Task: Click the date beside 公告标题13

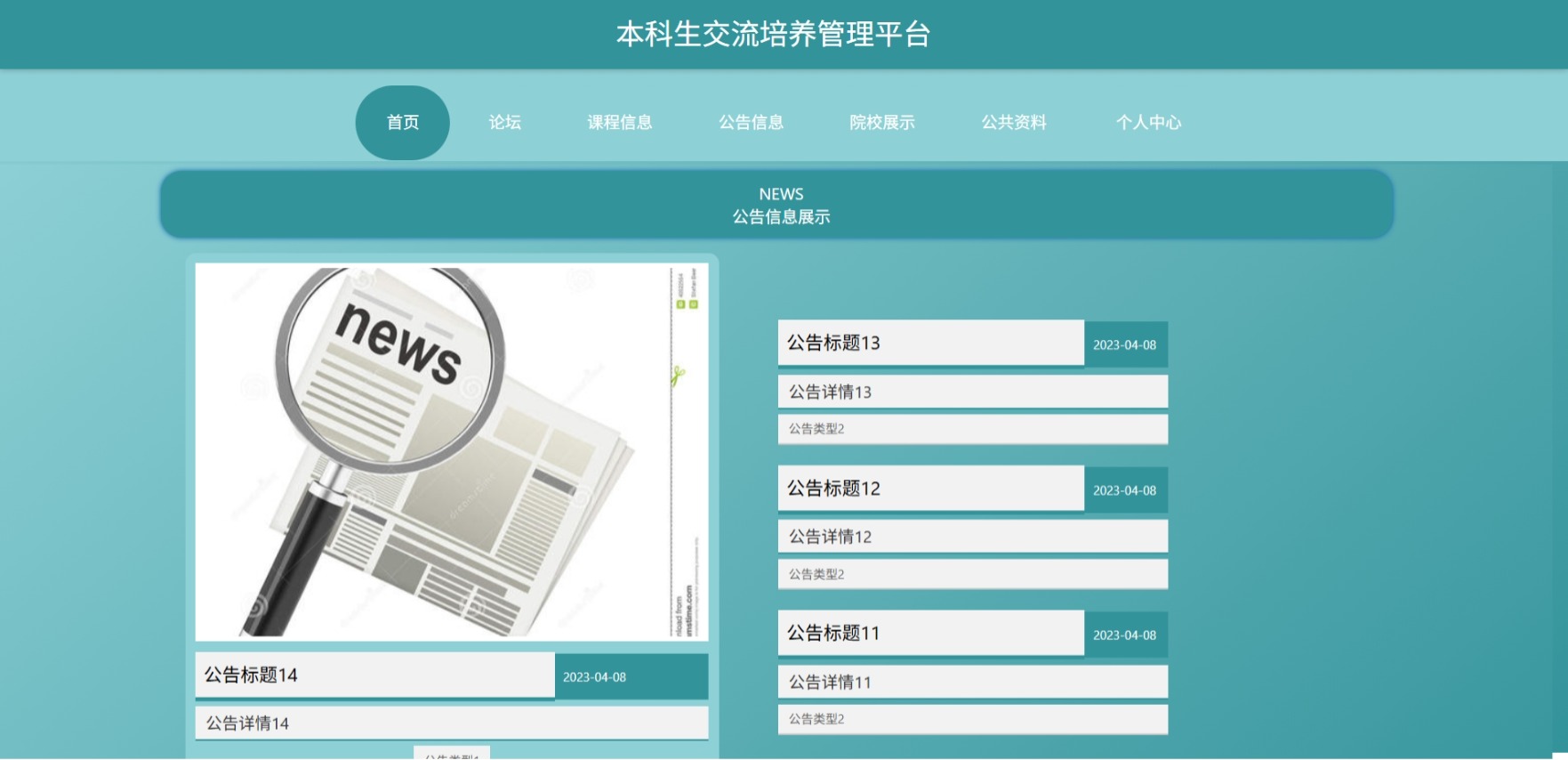Action: [x=1124, y=345]
